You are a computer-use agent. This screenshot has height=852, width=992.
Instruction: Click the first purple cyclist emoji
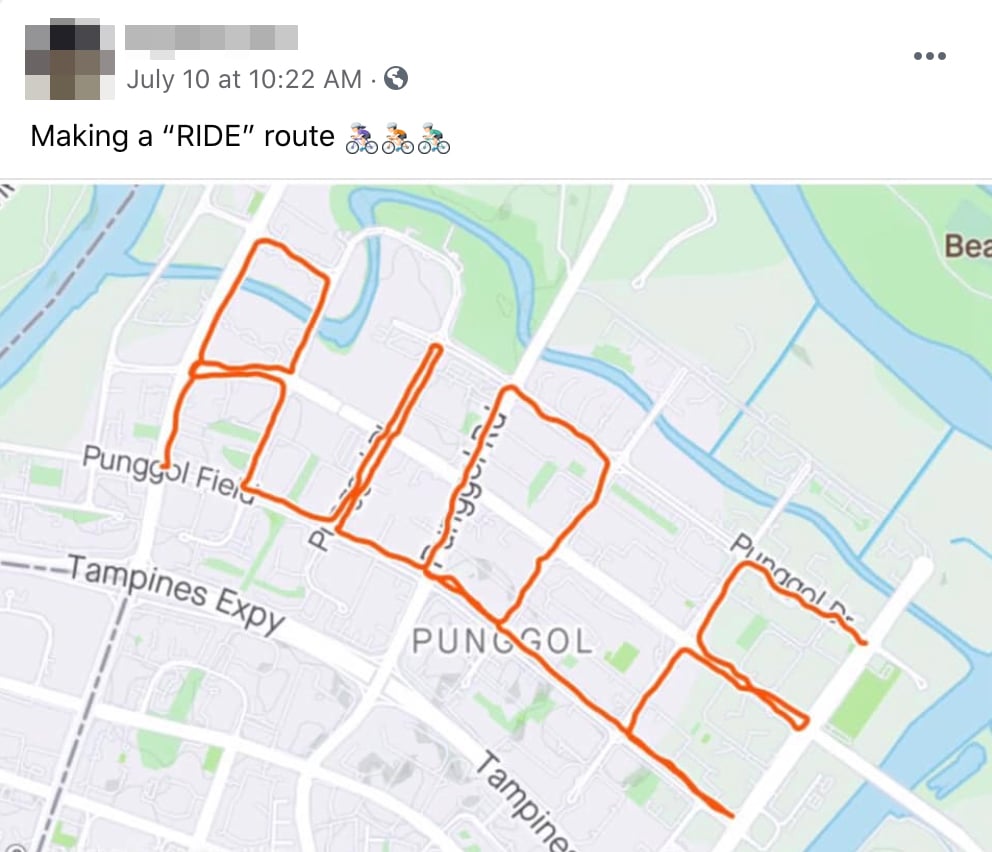coord(361,137)
